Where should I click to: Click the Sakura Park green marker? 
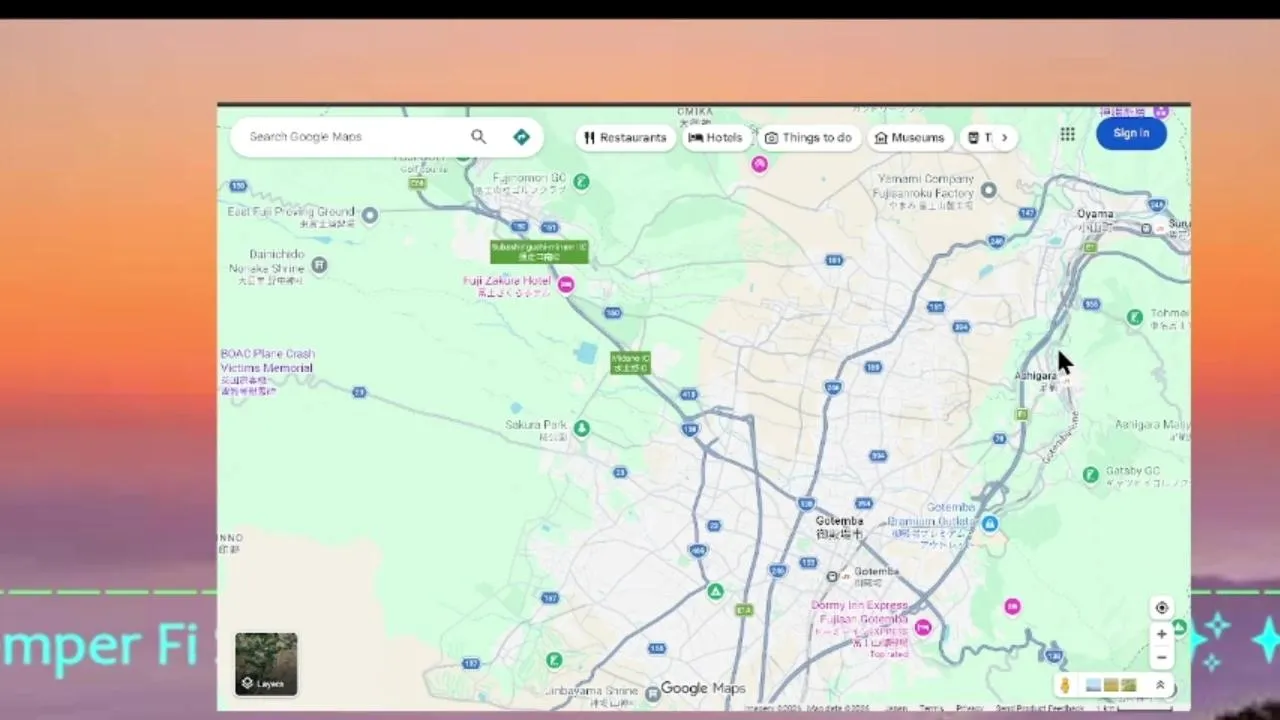581,428
